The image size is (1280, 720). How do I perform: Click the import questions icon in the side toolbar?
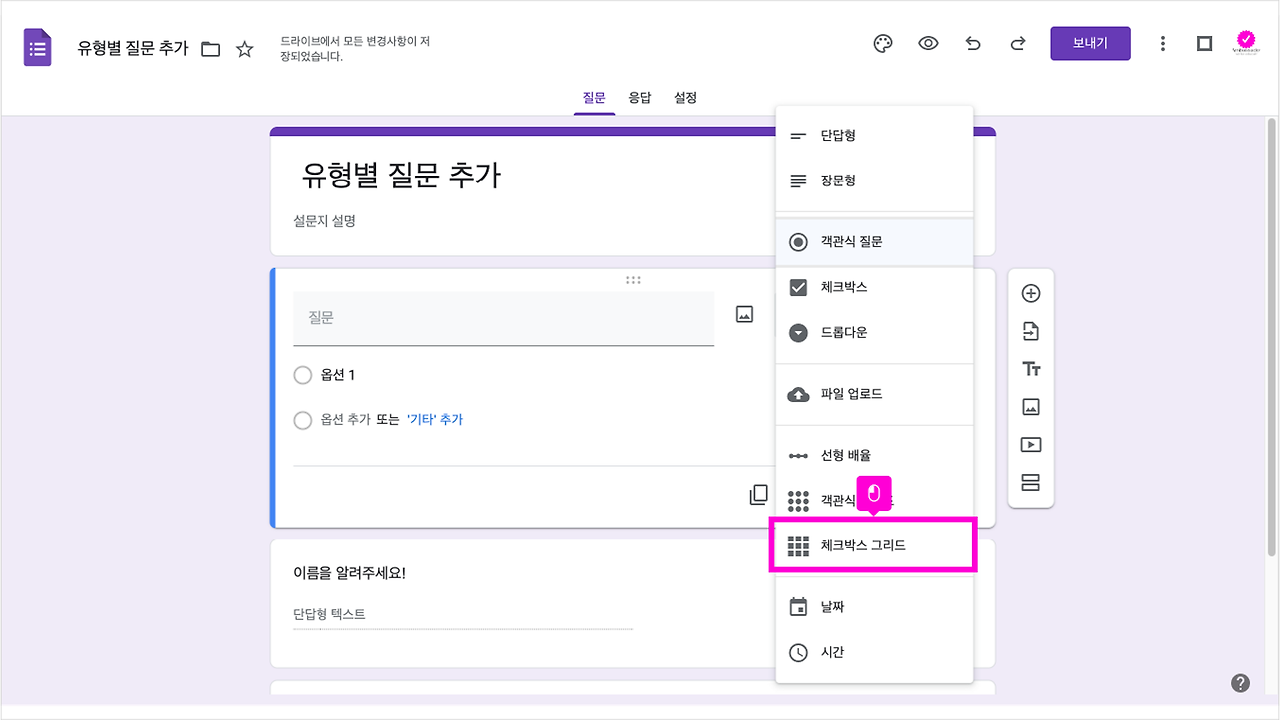coord(1030,331)
